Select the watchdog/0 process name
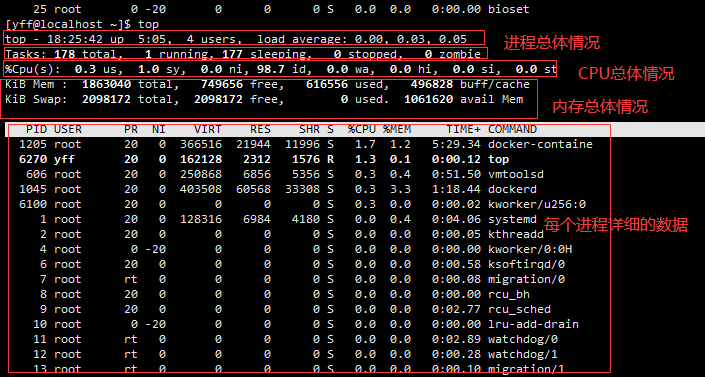 coord(523,339)
